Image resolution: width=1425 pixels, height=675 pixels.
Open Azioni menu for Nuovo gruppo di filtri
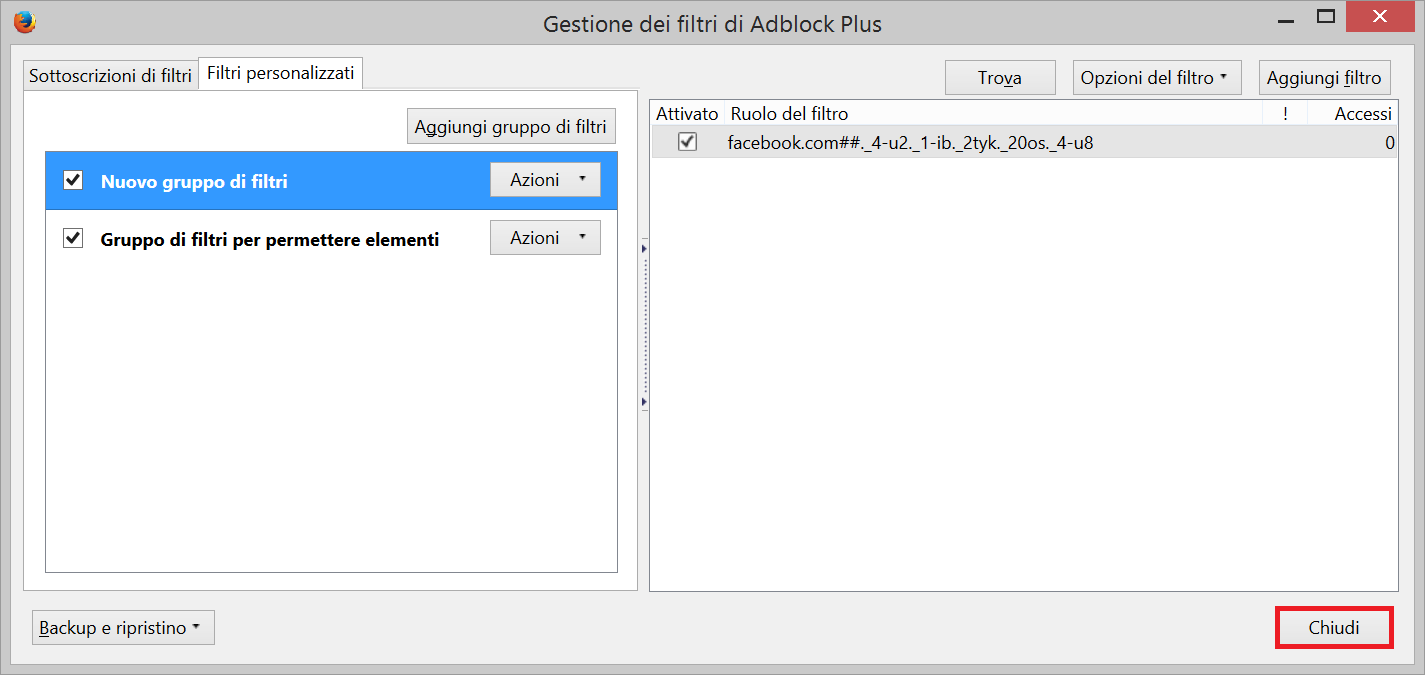coord(545,180)
